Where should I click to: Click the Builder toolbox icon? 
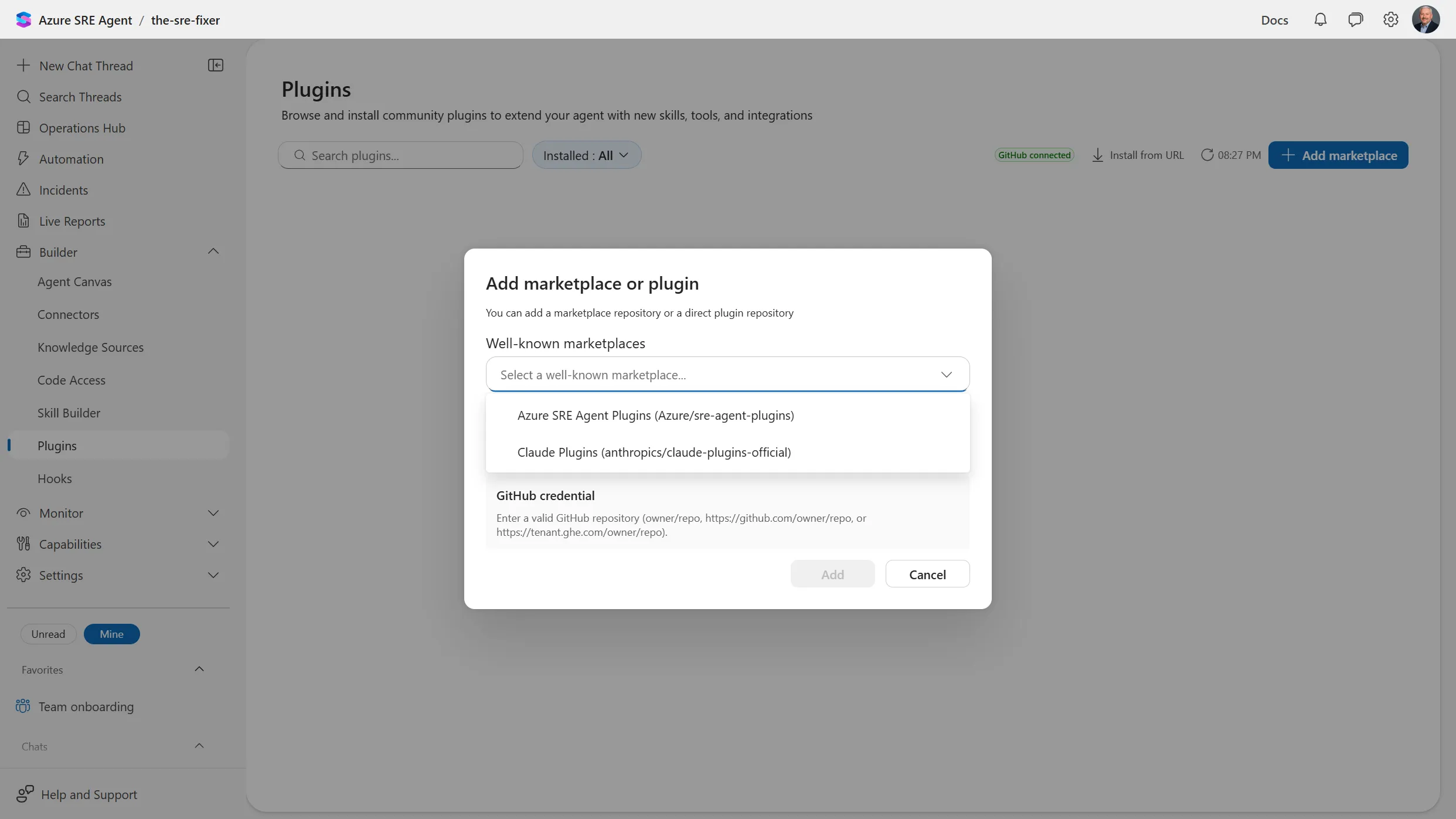pyautogui.click(x=23, y=252)
